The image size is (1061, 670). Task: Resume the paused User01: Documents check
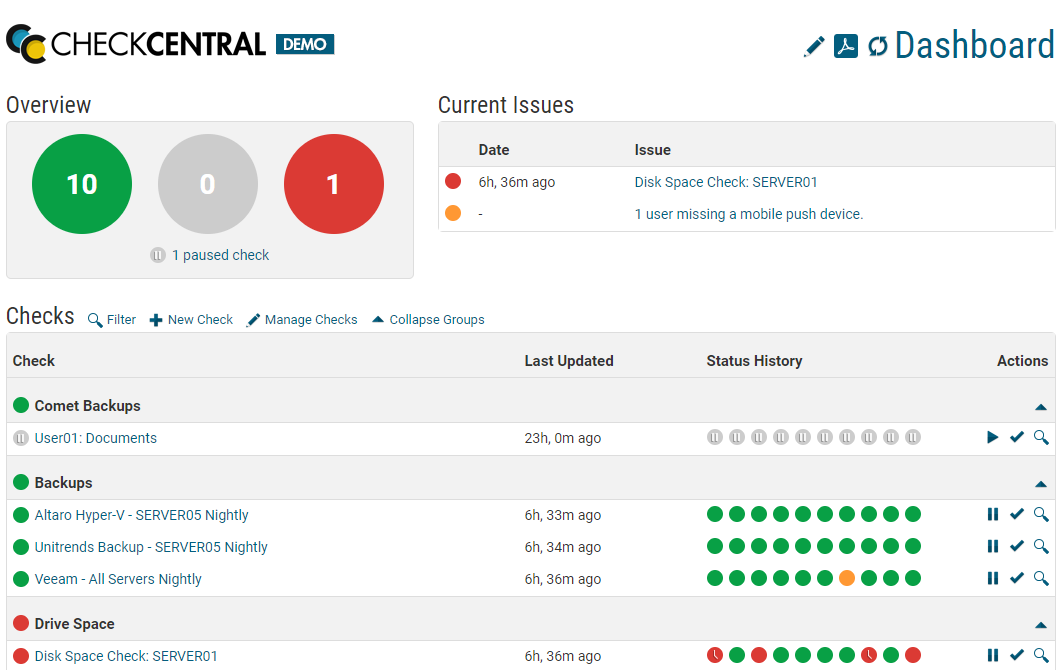click(992, 438)
